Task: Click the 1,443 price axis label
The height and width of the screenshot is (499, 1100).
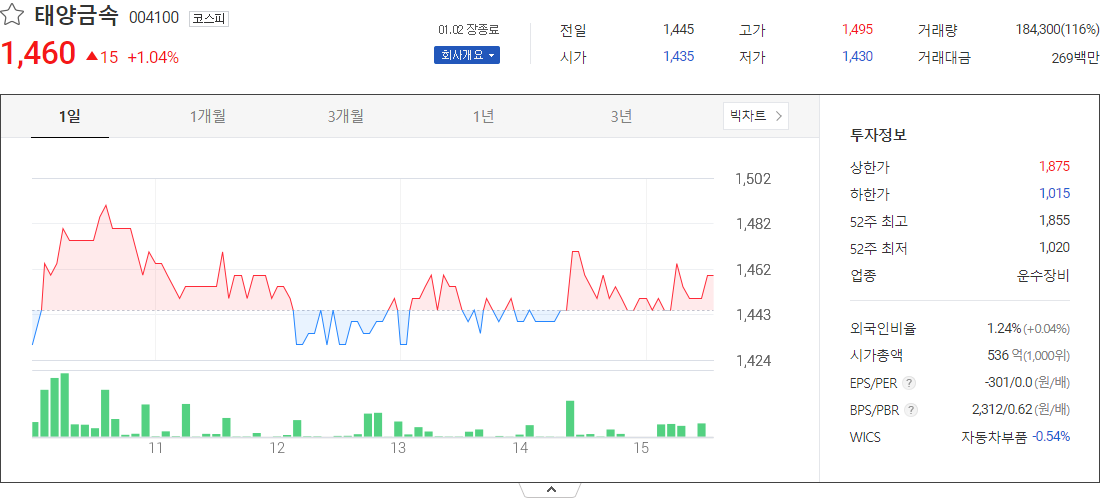Action: pos(753,315)
